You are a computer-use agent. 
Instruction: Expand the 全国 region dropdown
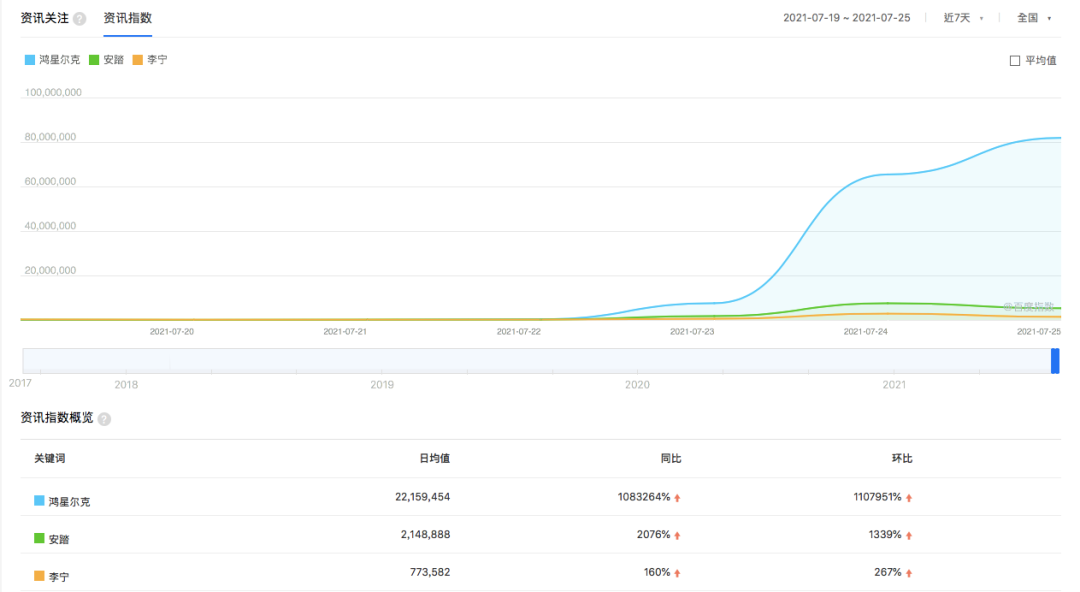coord(1034,18)
